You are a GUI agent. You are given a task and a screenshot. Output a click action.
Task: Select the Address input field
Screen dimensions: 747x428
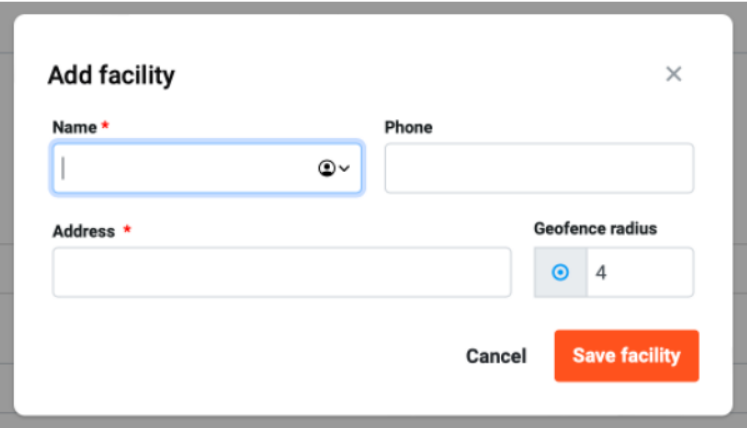282,272
